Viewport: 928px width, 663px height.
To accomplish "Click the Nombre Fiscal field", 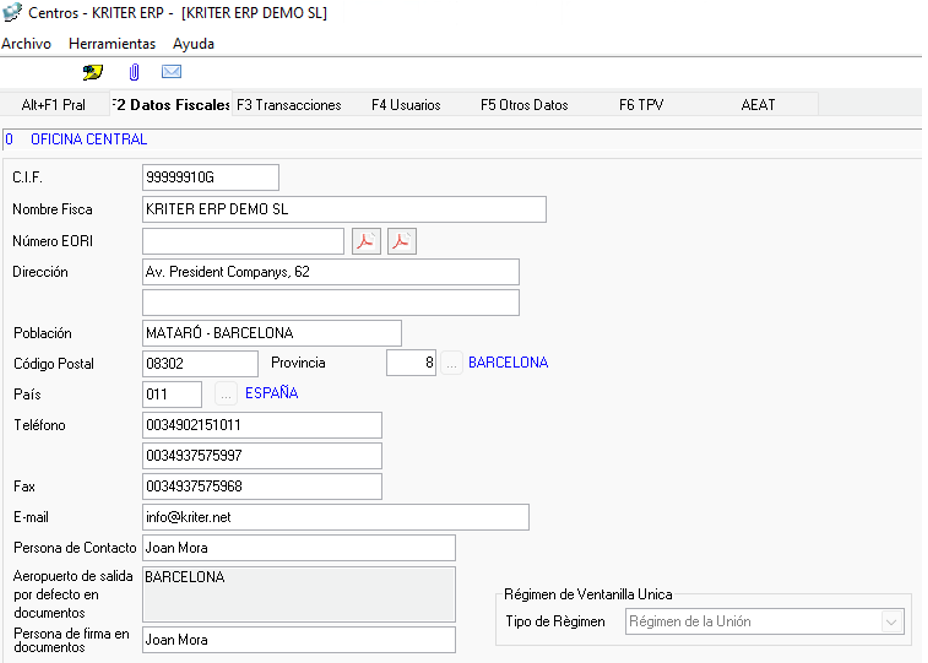I will [344, 209].
